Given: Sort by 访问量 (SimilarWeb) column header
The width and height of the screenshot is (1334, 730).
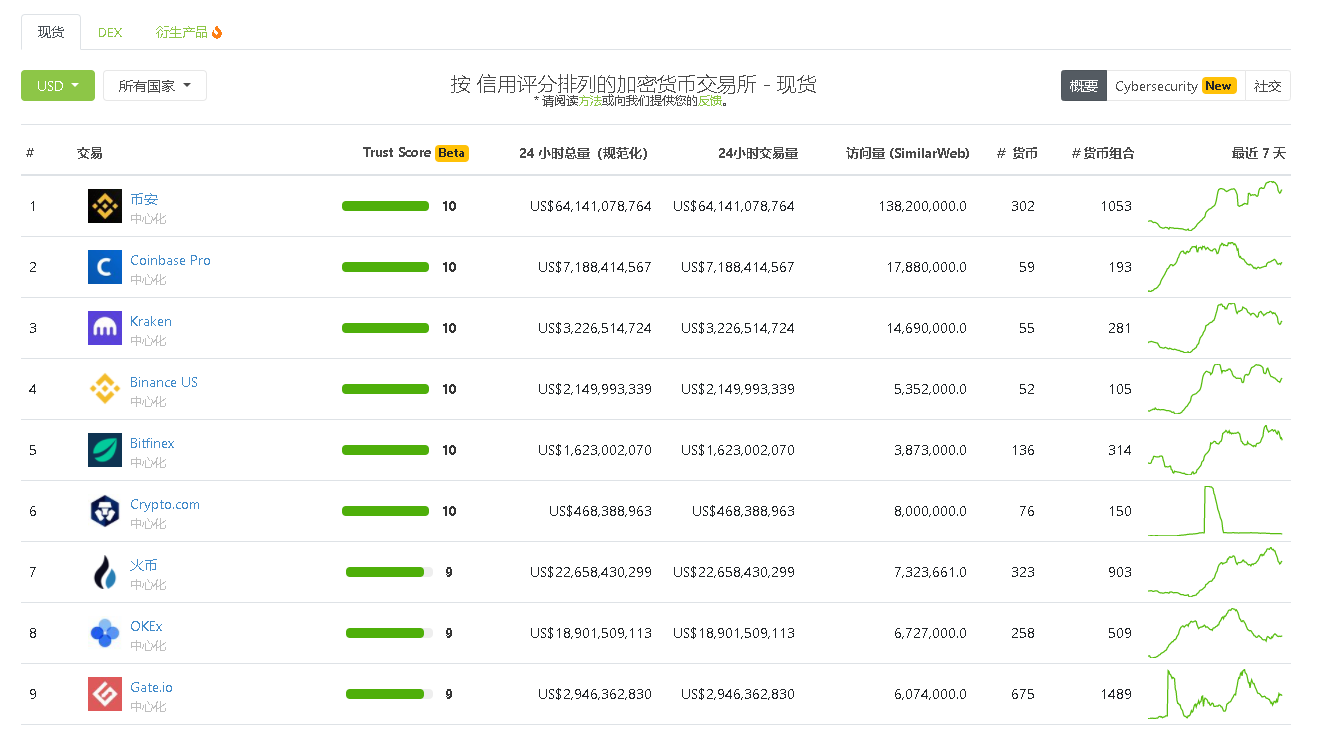Looking at the screenshot, I should click(x=907, y=153).
